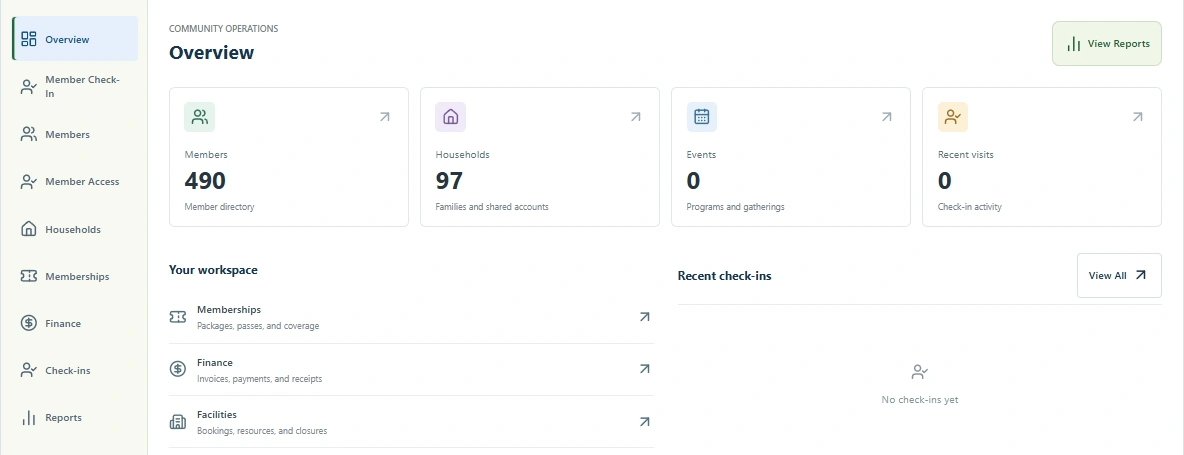The width and height of the screenshot is (1184, 455).
Task: Click the Member Check-In person icon
Action: tap(29, 87)
